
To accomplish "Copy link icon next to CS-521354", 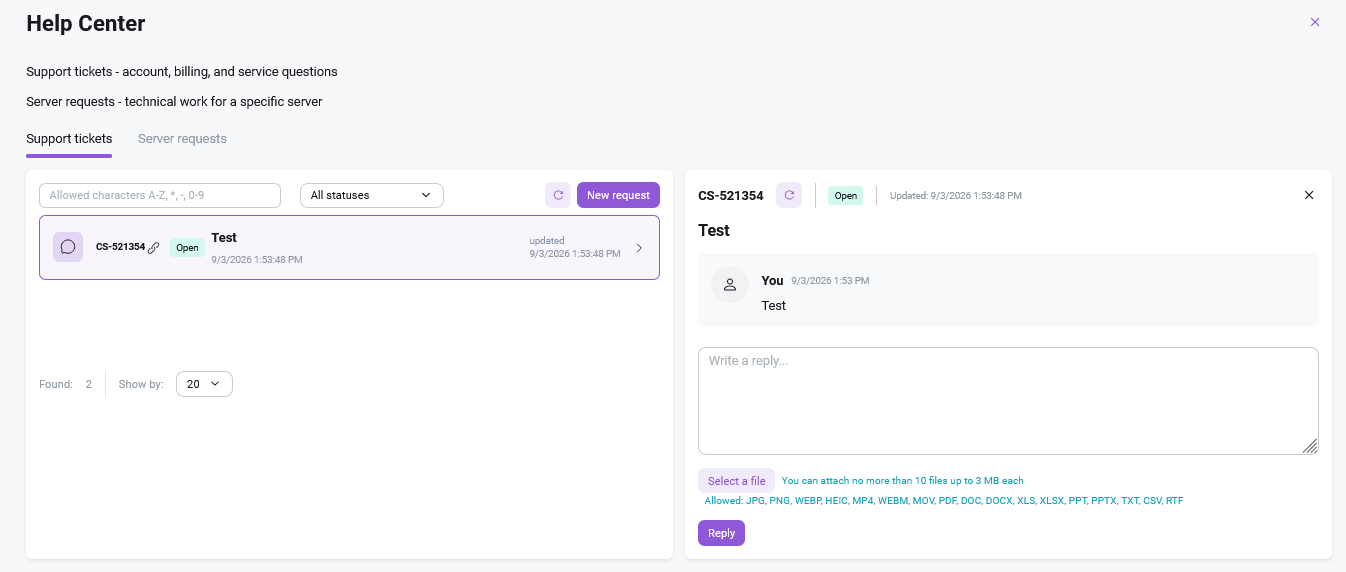I will coord(154,247).
